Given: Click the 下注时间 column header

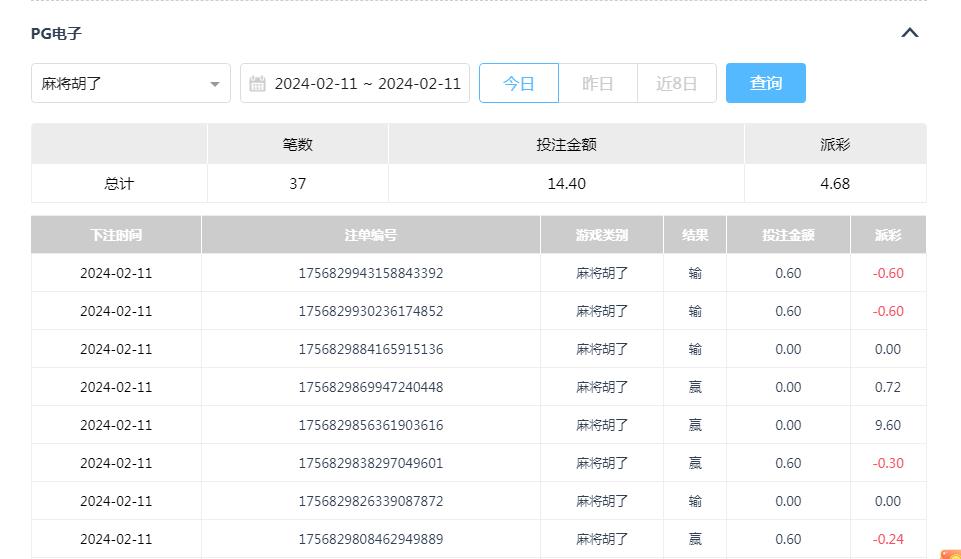Looking at the screenshot, I should click(116, 235).
